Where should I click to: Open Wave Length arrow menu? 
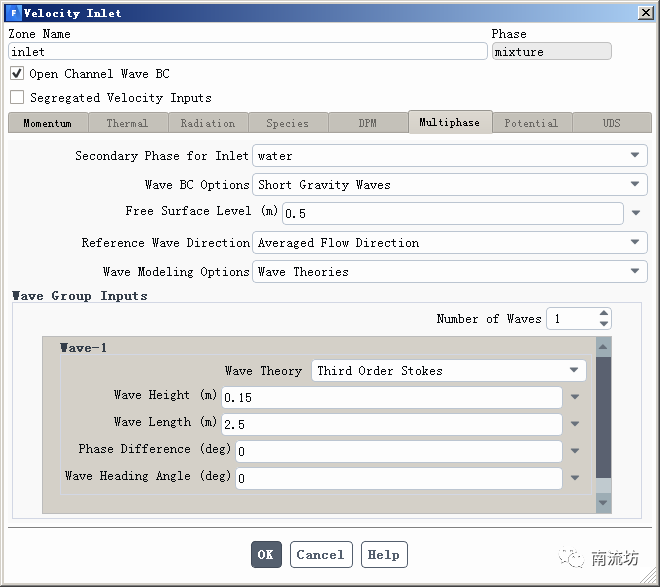tap(575, 424)
